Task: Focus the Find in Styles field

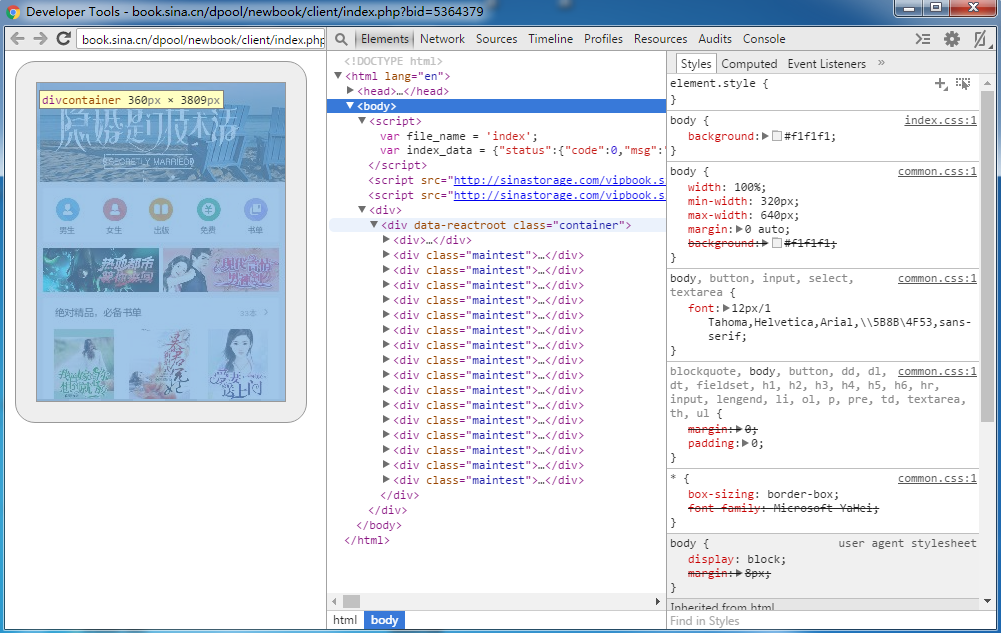Action: point(824,621)
